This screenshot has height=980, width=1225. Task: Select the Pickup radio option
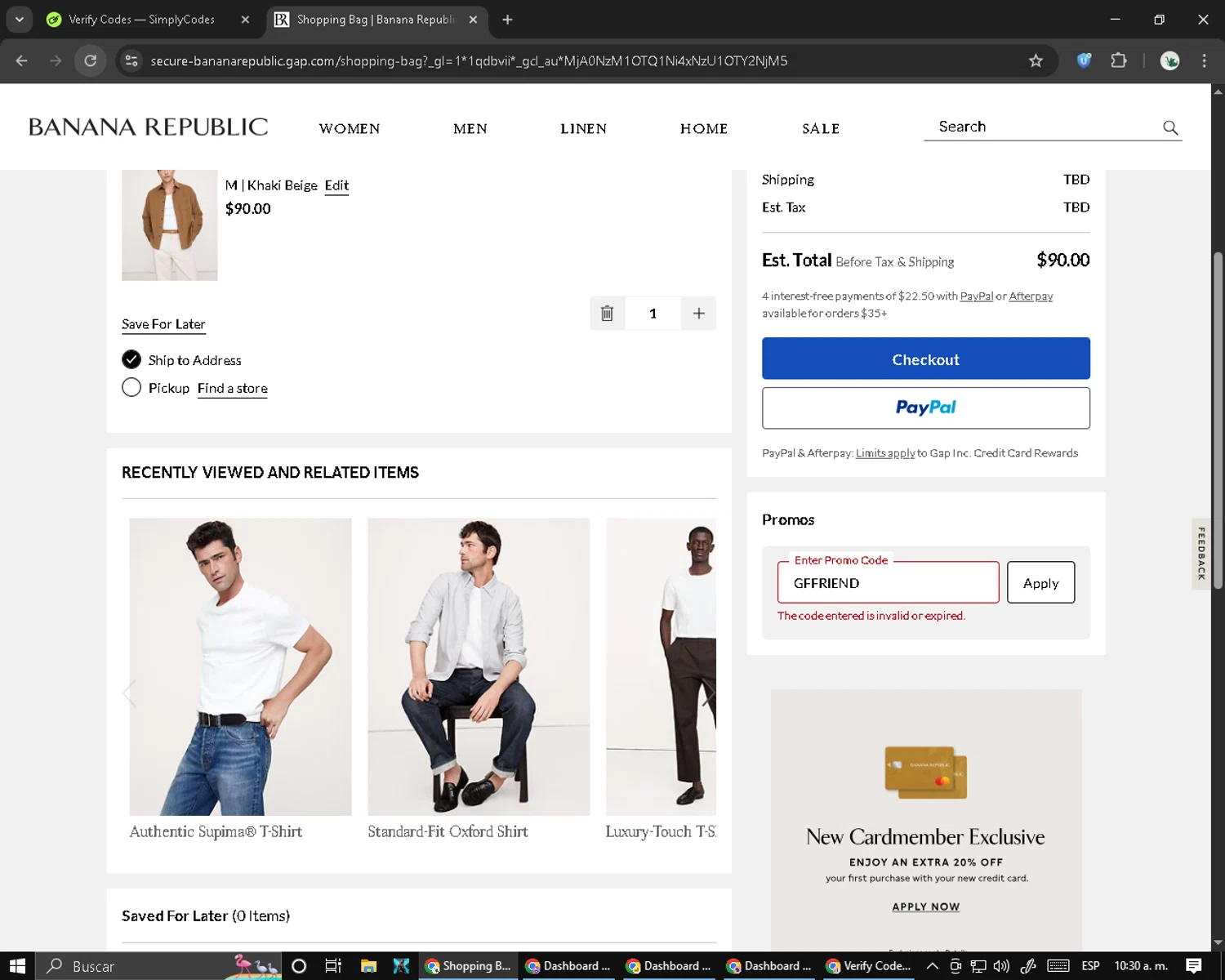[131, 387]
